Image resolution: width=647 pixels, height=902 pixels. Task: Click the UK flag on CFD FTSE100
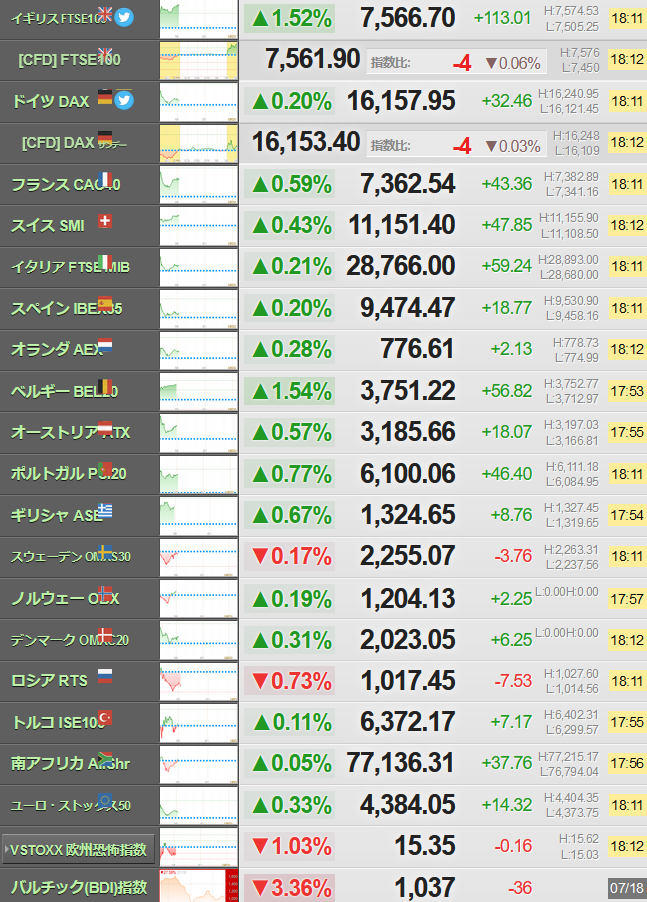click(x=105, y=54)
